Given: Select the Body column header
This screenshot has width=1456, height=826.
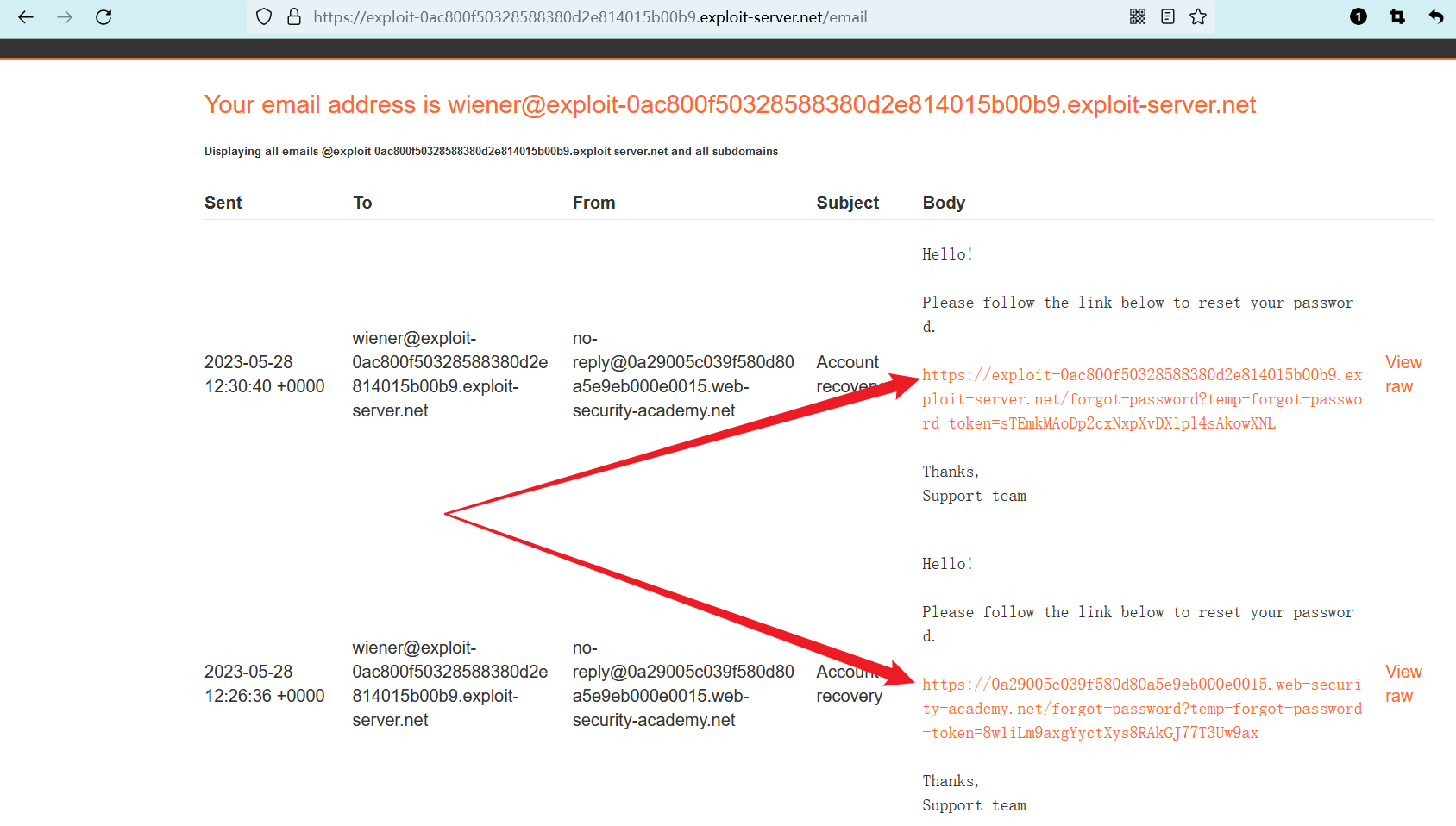Looking at the screenshot, I should [x=944, y=203].
